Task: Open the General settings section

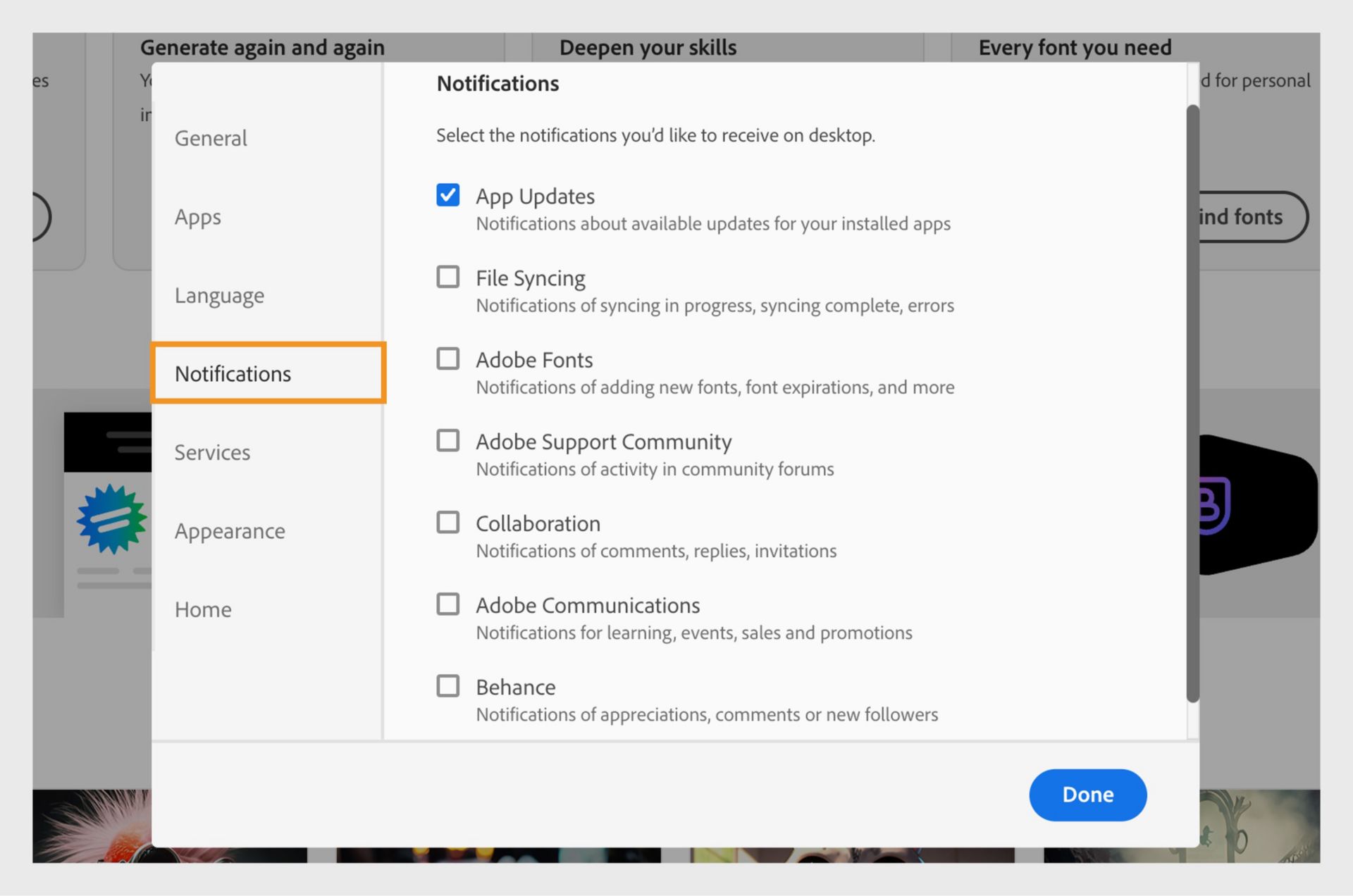Action: coord(211,138)
